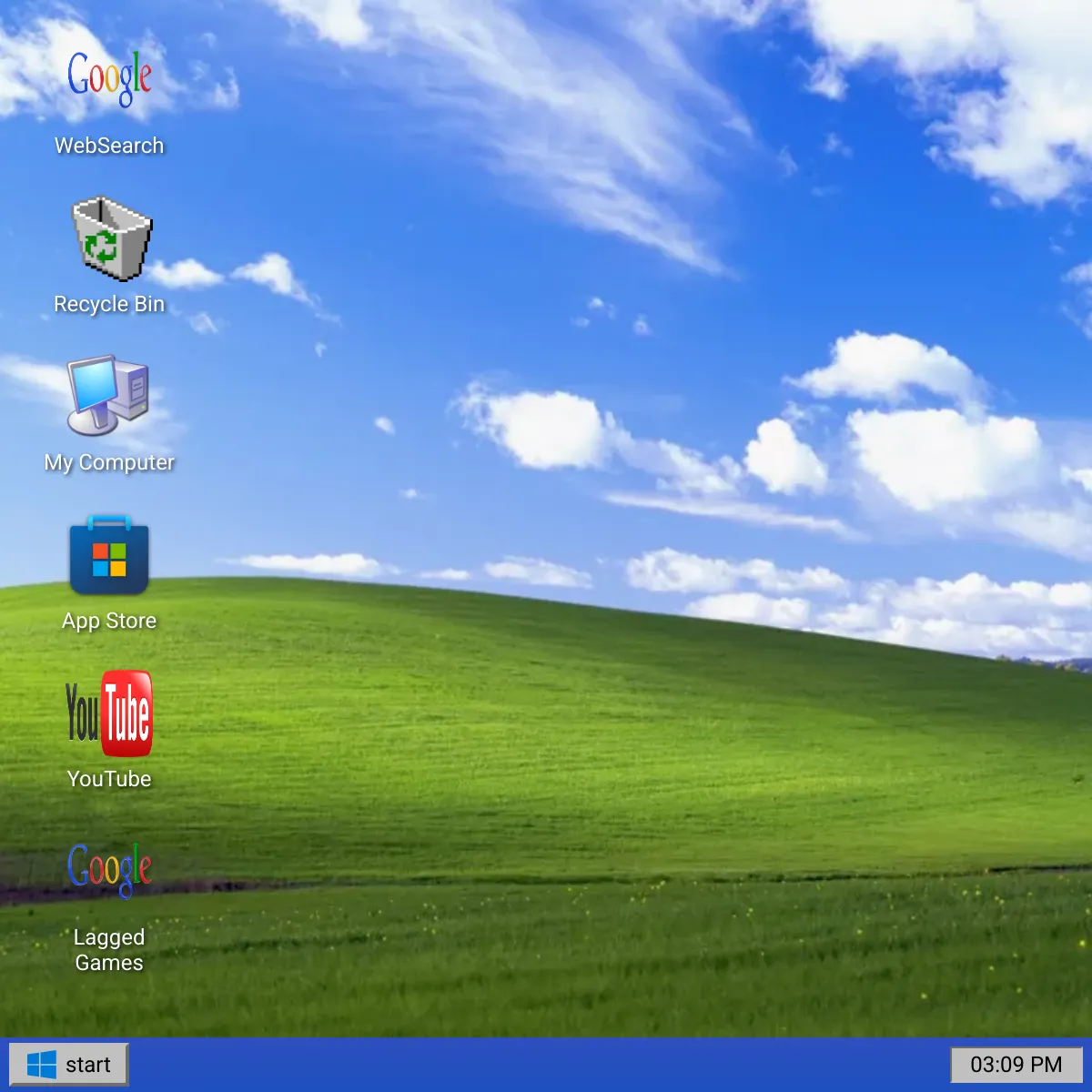Click the Windows logo on the start button
Screen dimensions: 1092x1092
(42, 1065)
